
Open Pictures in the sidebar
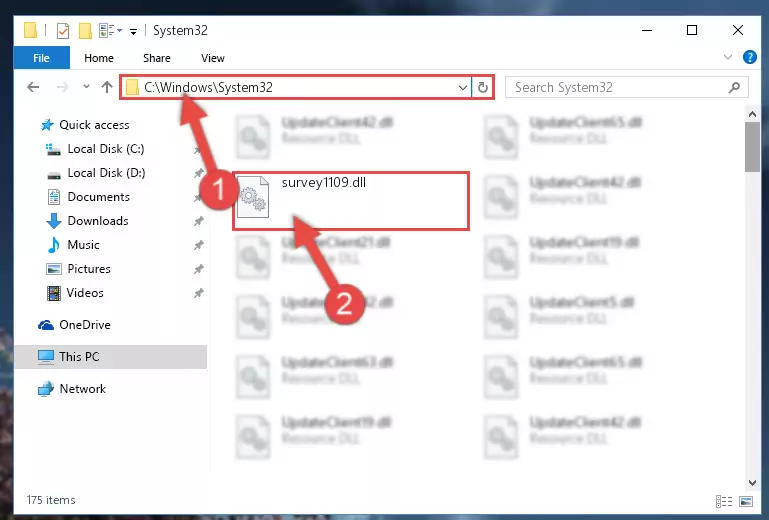(x=89, y=269)
